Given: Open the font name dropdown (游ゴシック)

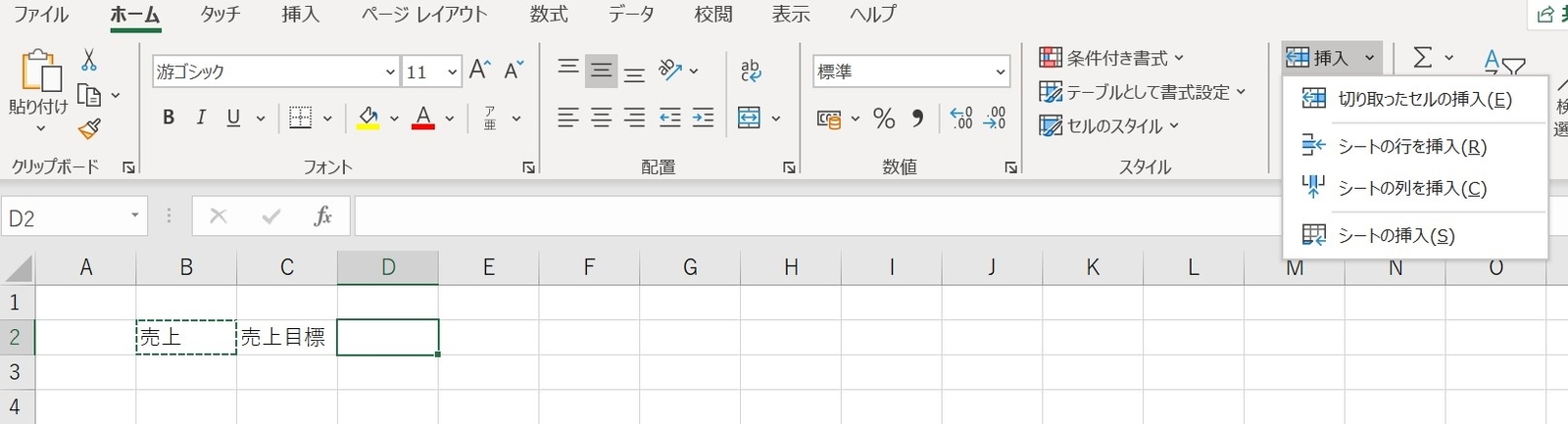Looking at the screenshot, I should pos(390,71).
